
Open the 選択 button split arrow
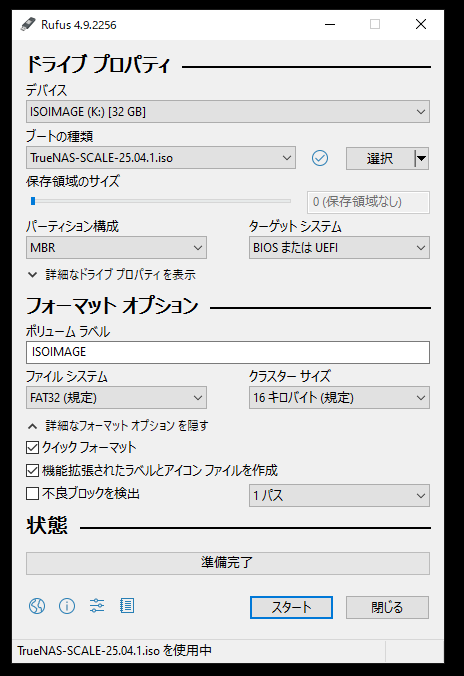pos(421,158)
